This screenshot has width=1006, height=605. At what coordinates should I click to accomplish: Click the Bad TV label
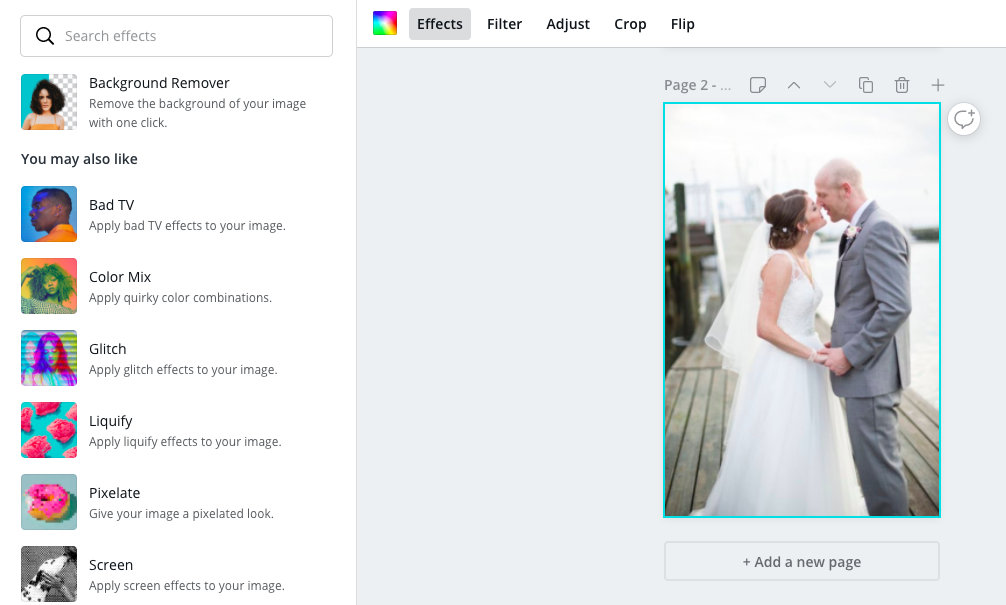coord(112,205)
